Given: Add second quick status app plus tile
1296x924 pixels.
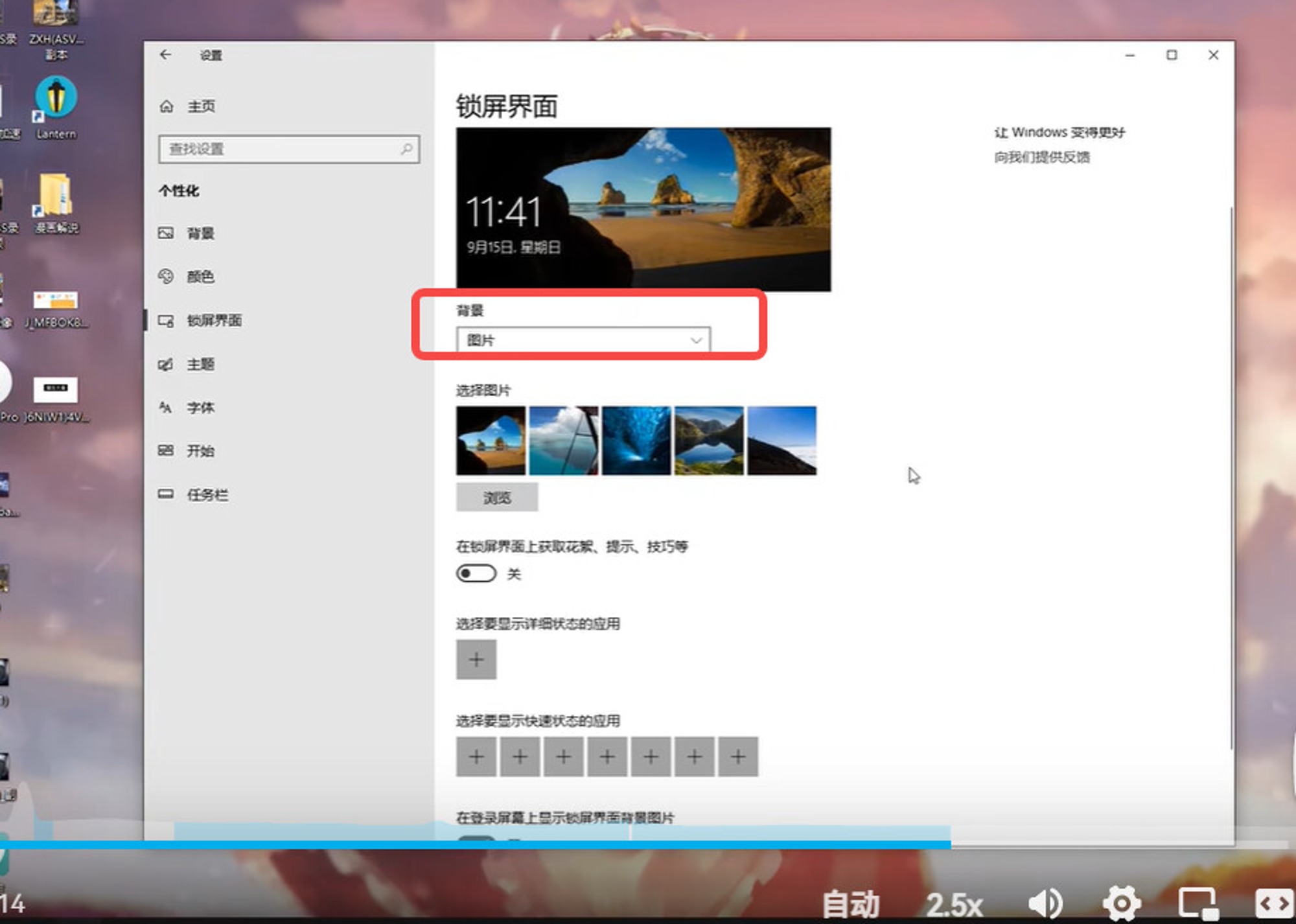Looking at the screenshot, I should point(520,756).
